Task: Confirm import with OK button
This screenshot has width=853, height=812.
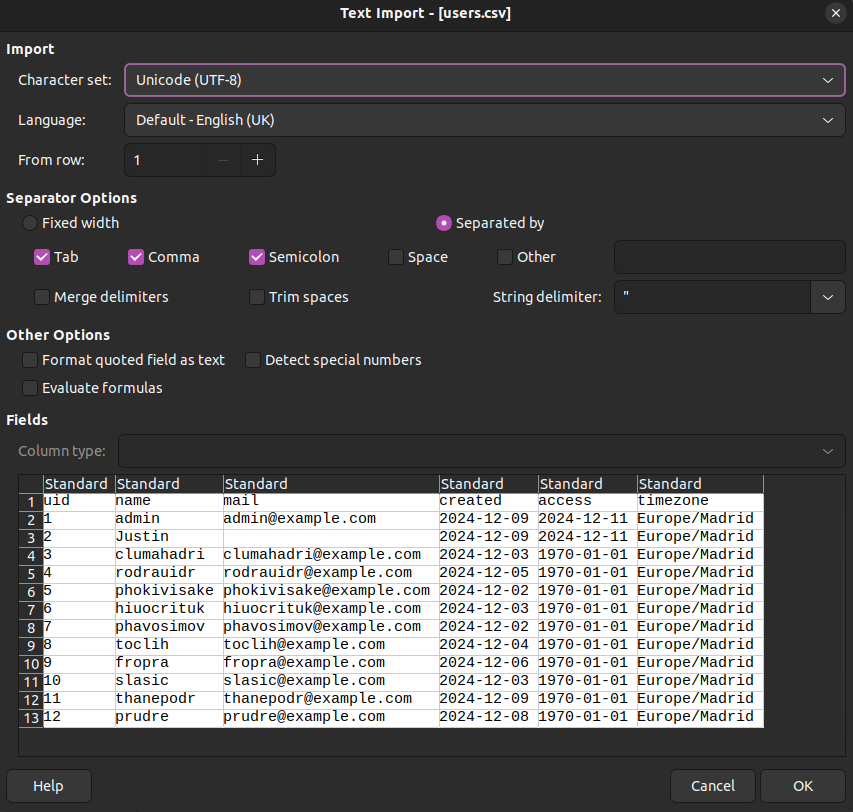Action: pyautogui.click(x=802, y=786)
